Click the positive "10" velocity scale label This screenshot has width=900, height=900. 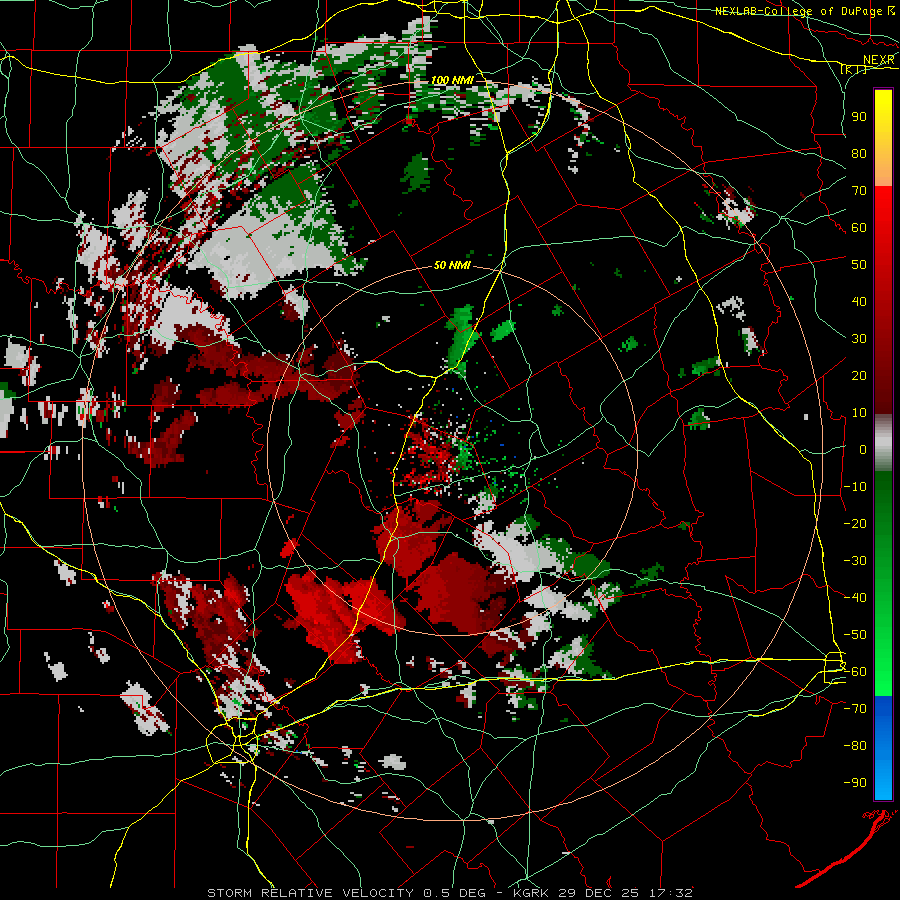859,413
